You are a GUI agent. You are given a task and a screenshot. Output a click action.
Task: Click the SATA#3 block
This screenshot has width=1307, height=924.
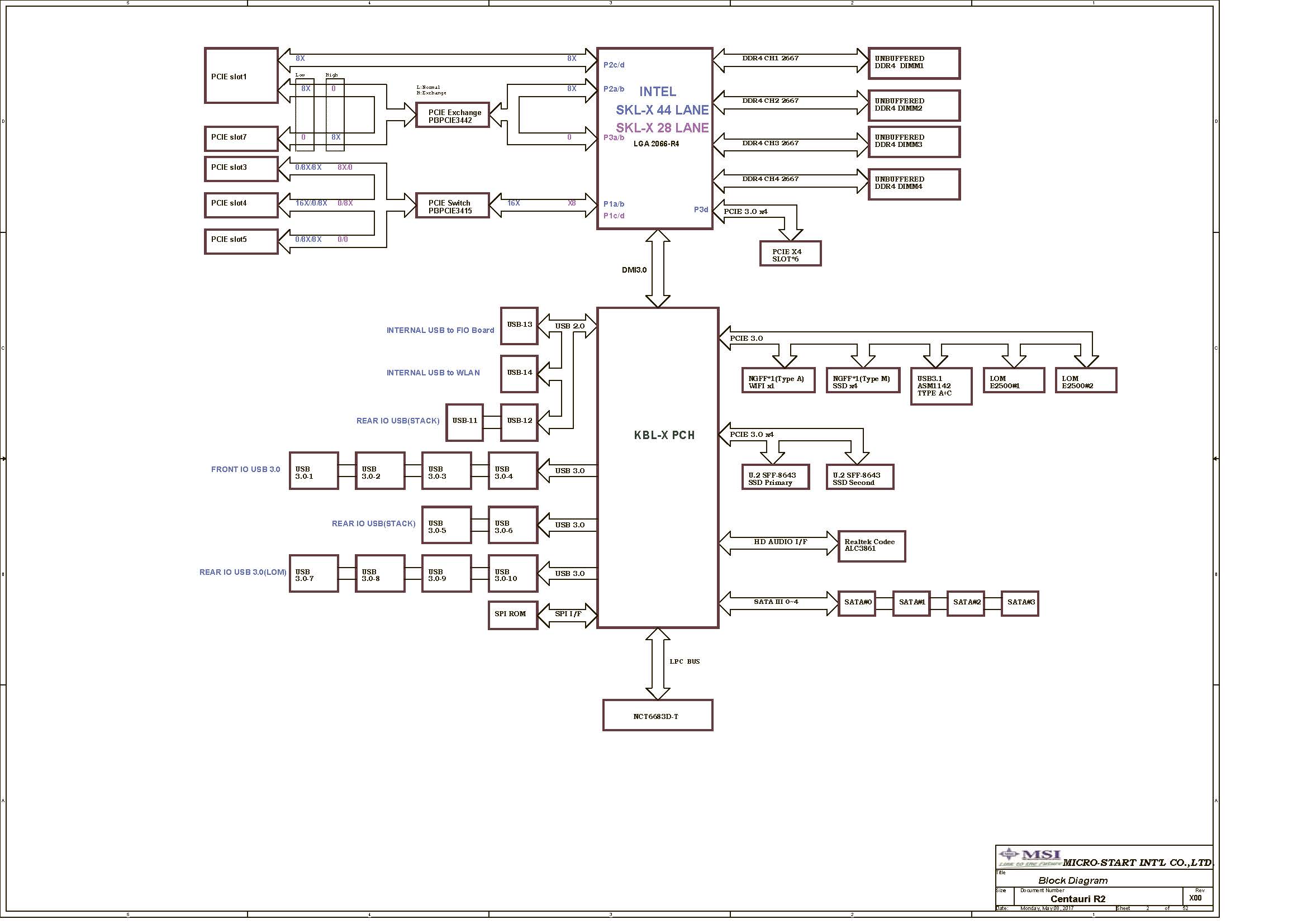click(1020, 604)
